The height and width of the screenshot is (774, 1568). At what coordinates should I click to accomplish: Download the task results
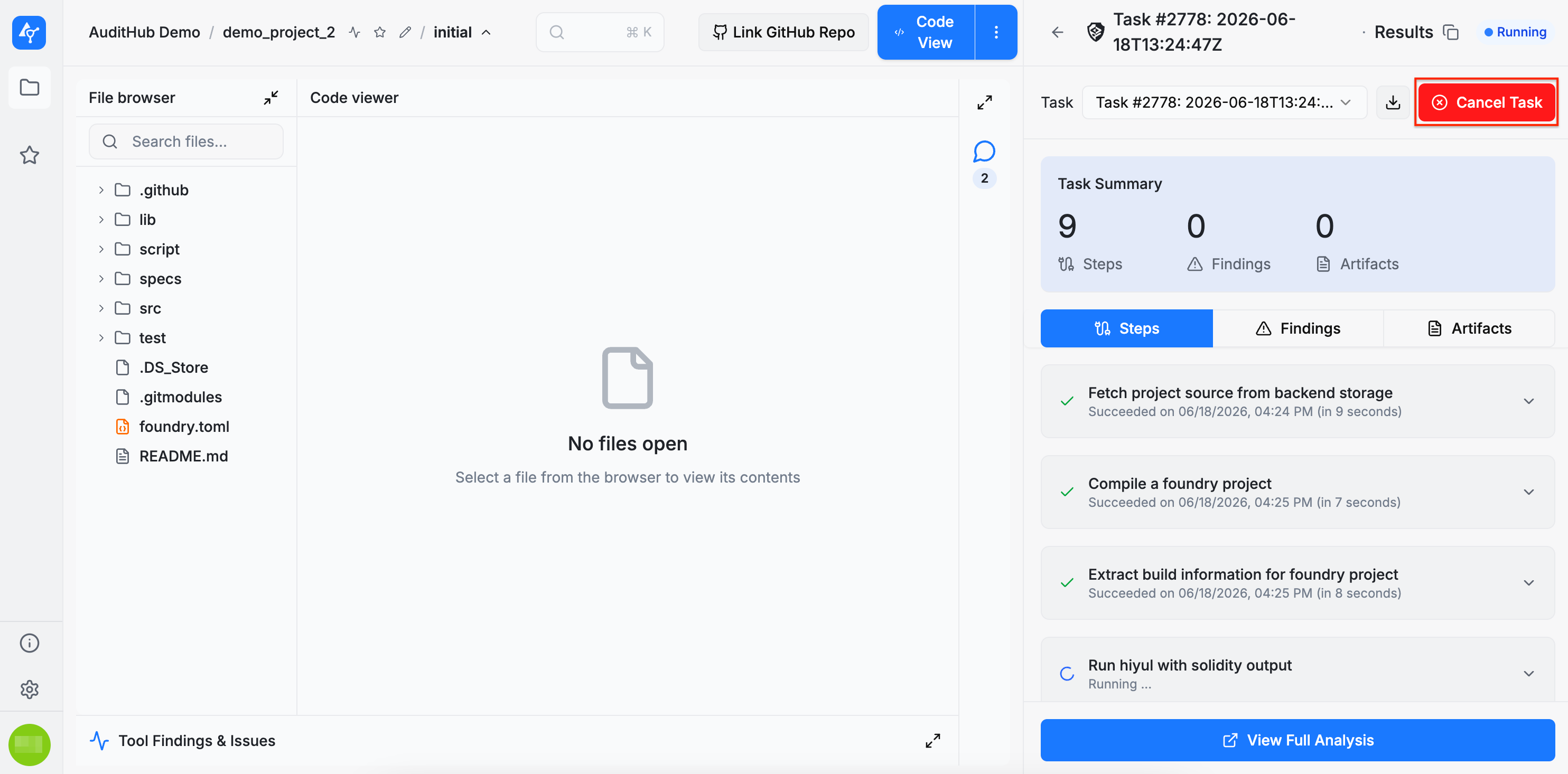pos(1393,102)
